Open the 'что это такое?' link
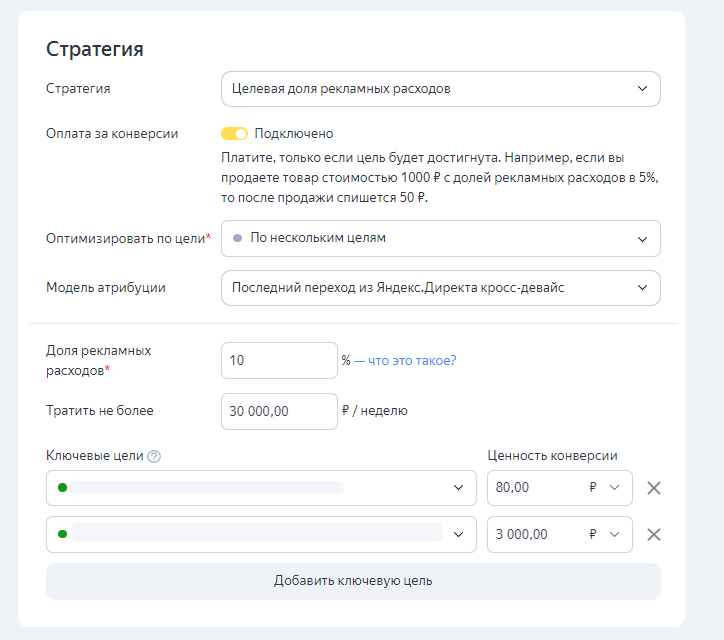This screenshot has width=724, height=640. click(412, 361)
